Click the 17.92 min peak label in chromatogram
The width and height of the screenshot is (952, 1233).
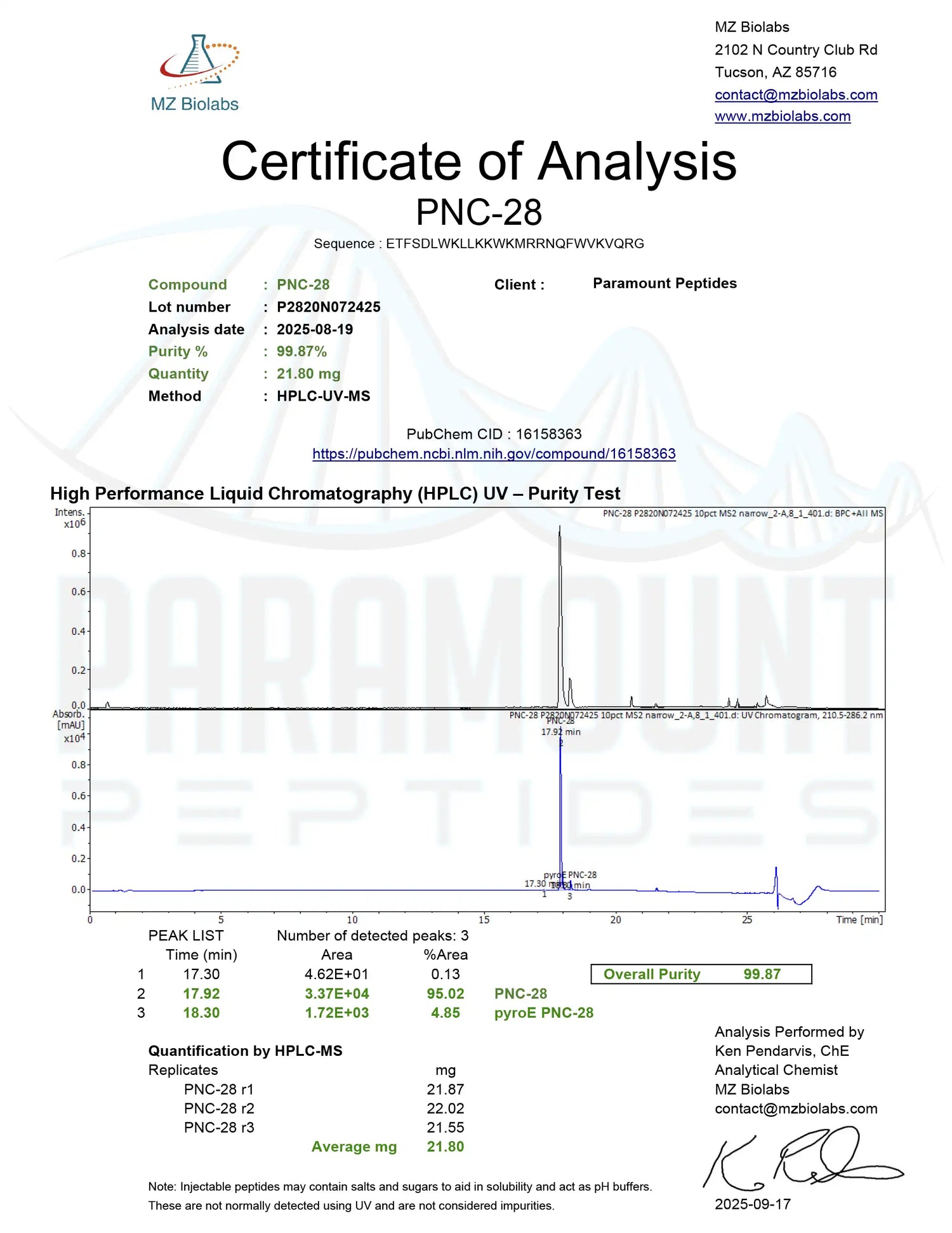pos(560,732)
